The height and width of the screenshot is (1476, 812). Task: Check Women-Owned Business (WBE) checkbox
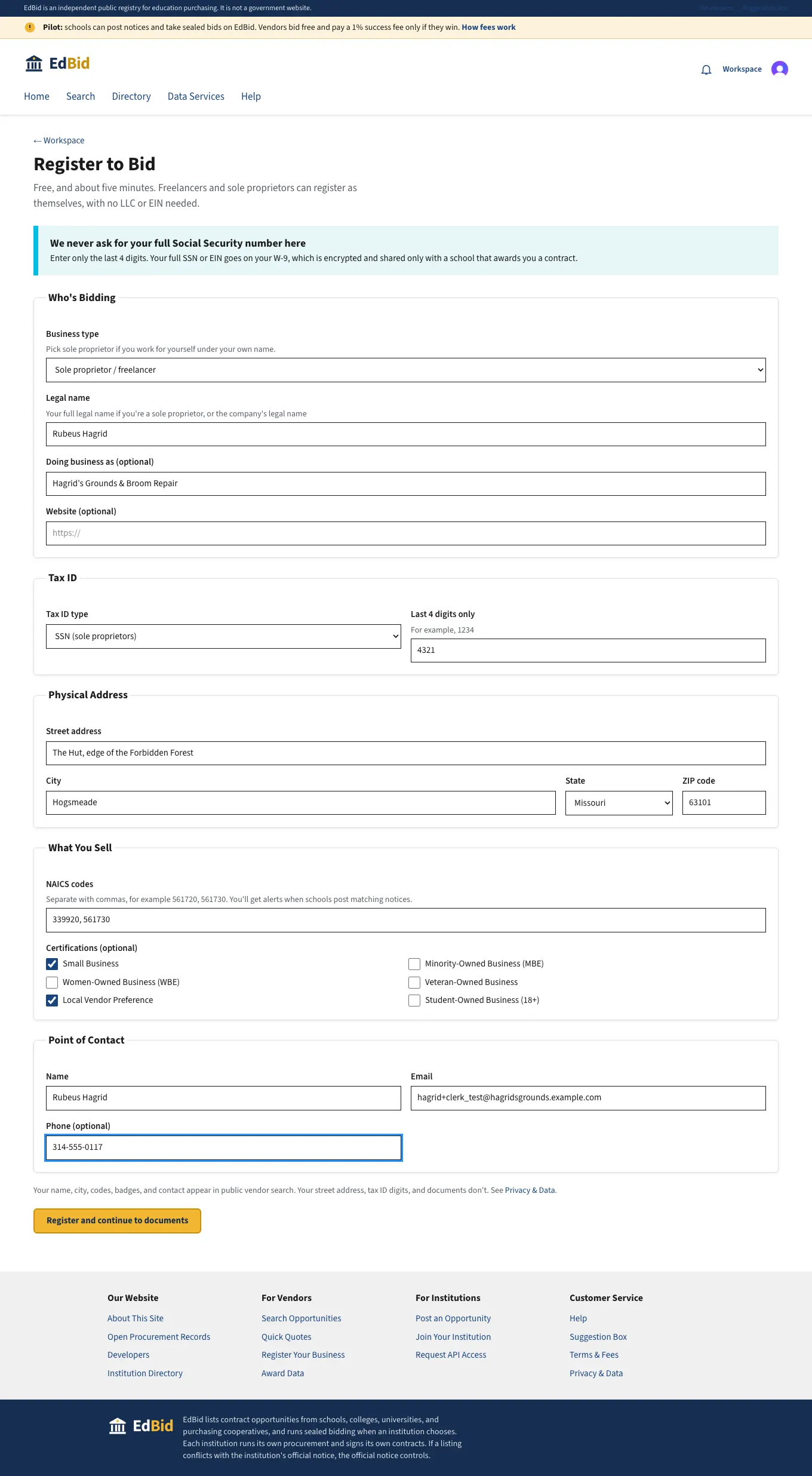pyautogui.click(x=52, y=983)
